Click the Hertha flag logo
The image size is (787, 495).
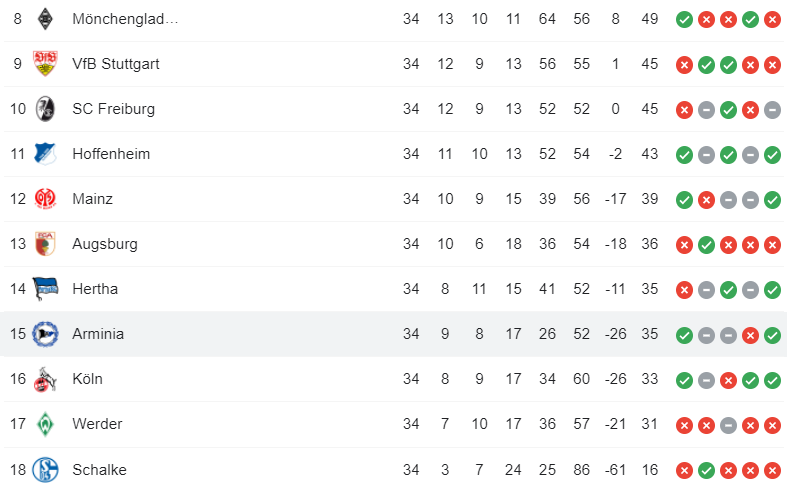click(x=45, y=289)
